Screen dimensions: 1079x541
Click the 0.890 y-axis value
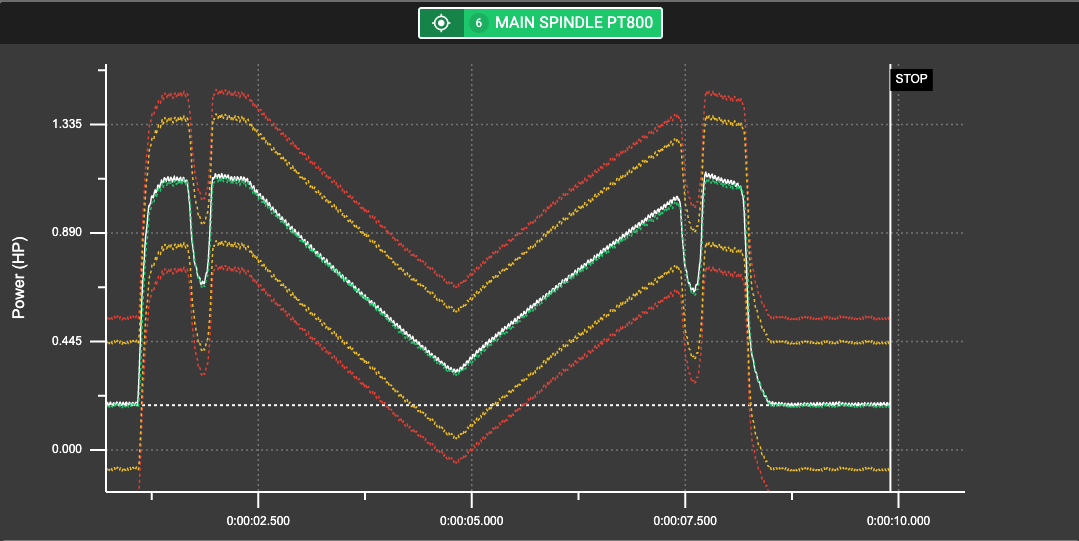[70, 233]
